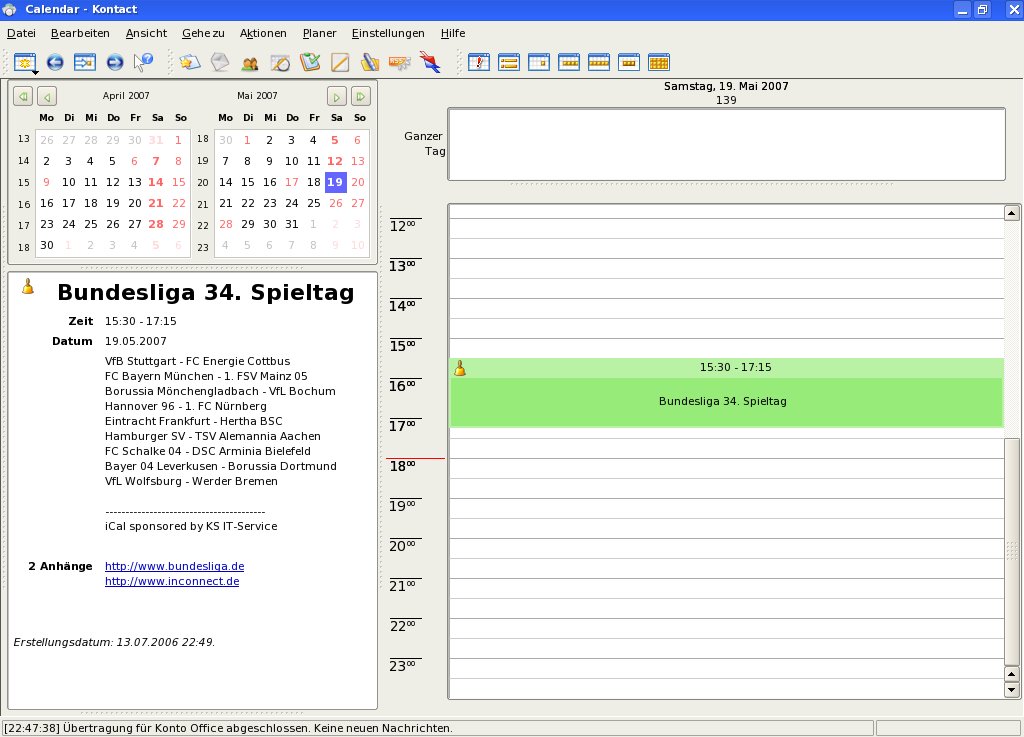
Task: Open the Hilfe menu
Action: 453,33
